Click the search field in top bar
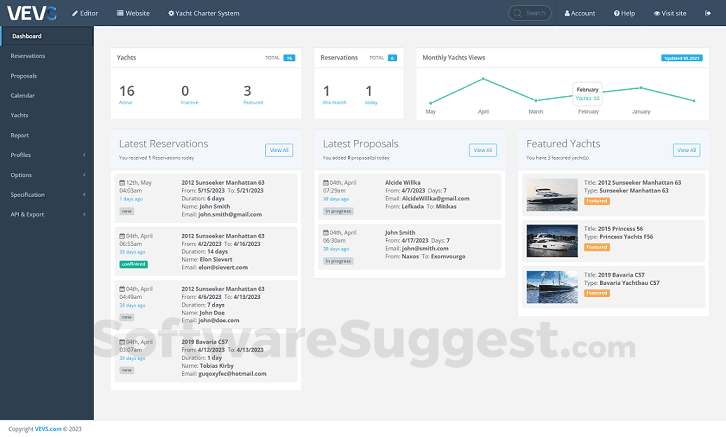Screen dimensions: 726x437 tap(530, 13)
